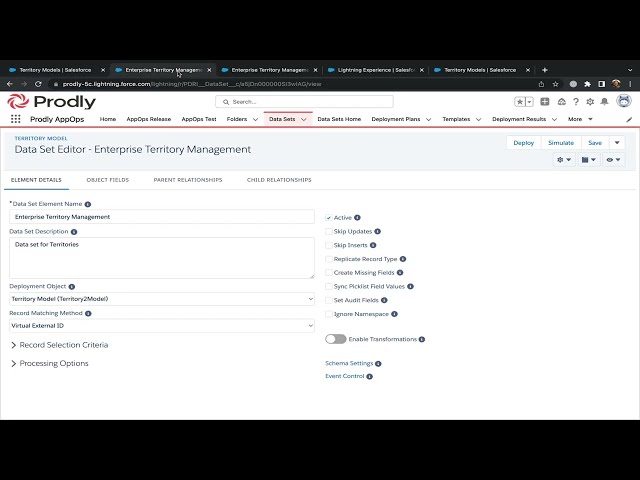Open the user profile avatar
This screenshot has height=480, width=640.
624,101
